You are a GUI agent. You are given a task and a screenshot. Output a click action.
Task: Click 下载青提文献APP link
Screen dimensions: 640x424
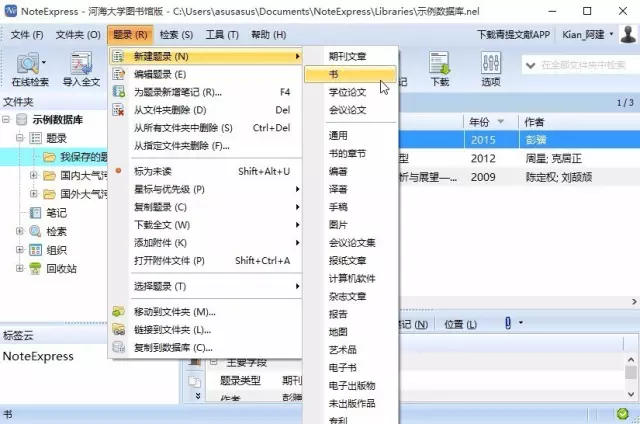[513, 35]
